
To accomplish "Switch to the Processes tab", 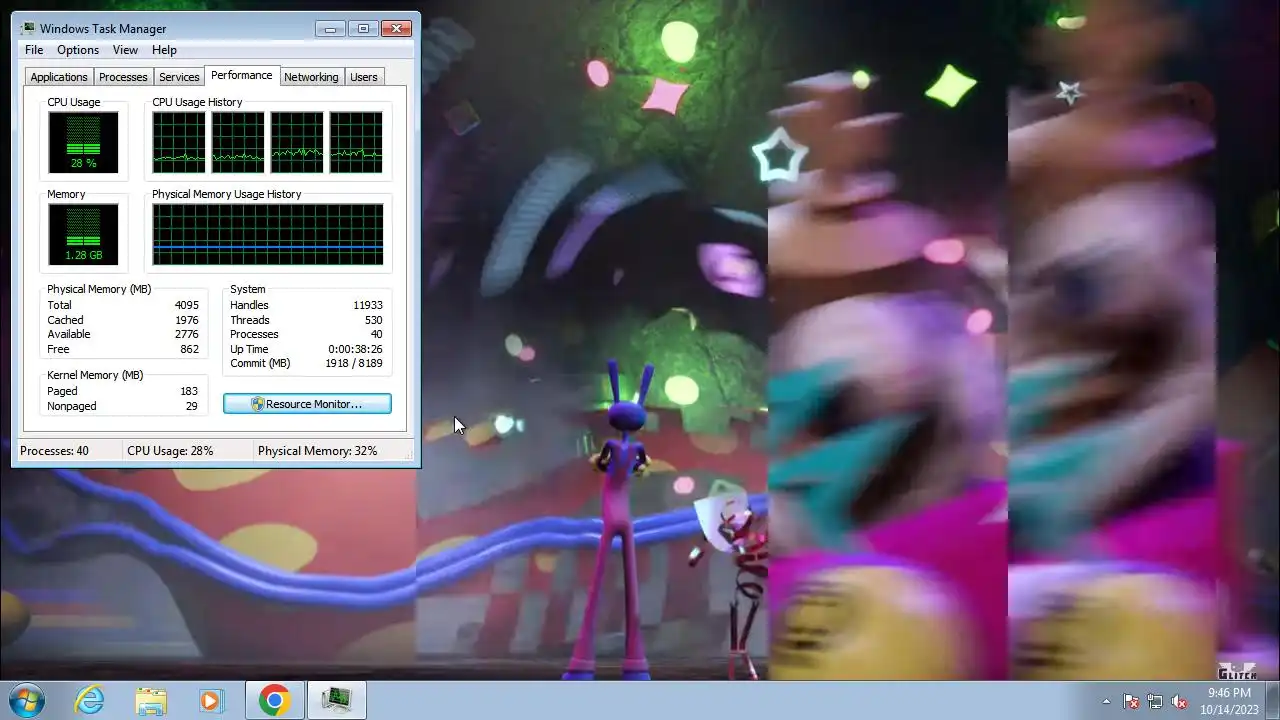I will pyautogui.click(x=123, y=77).
